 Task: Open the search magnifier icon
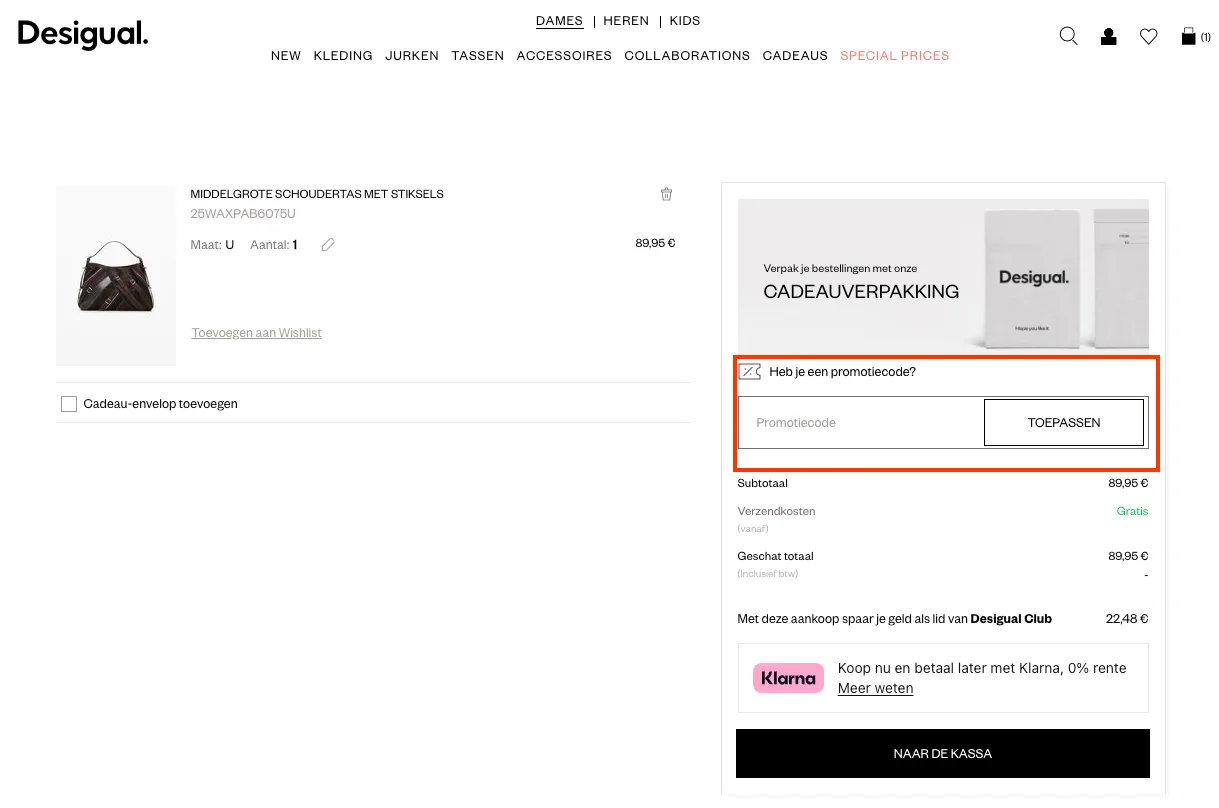point(1068,37)
